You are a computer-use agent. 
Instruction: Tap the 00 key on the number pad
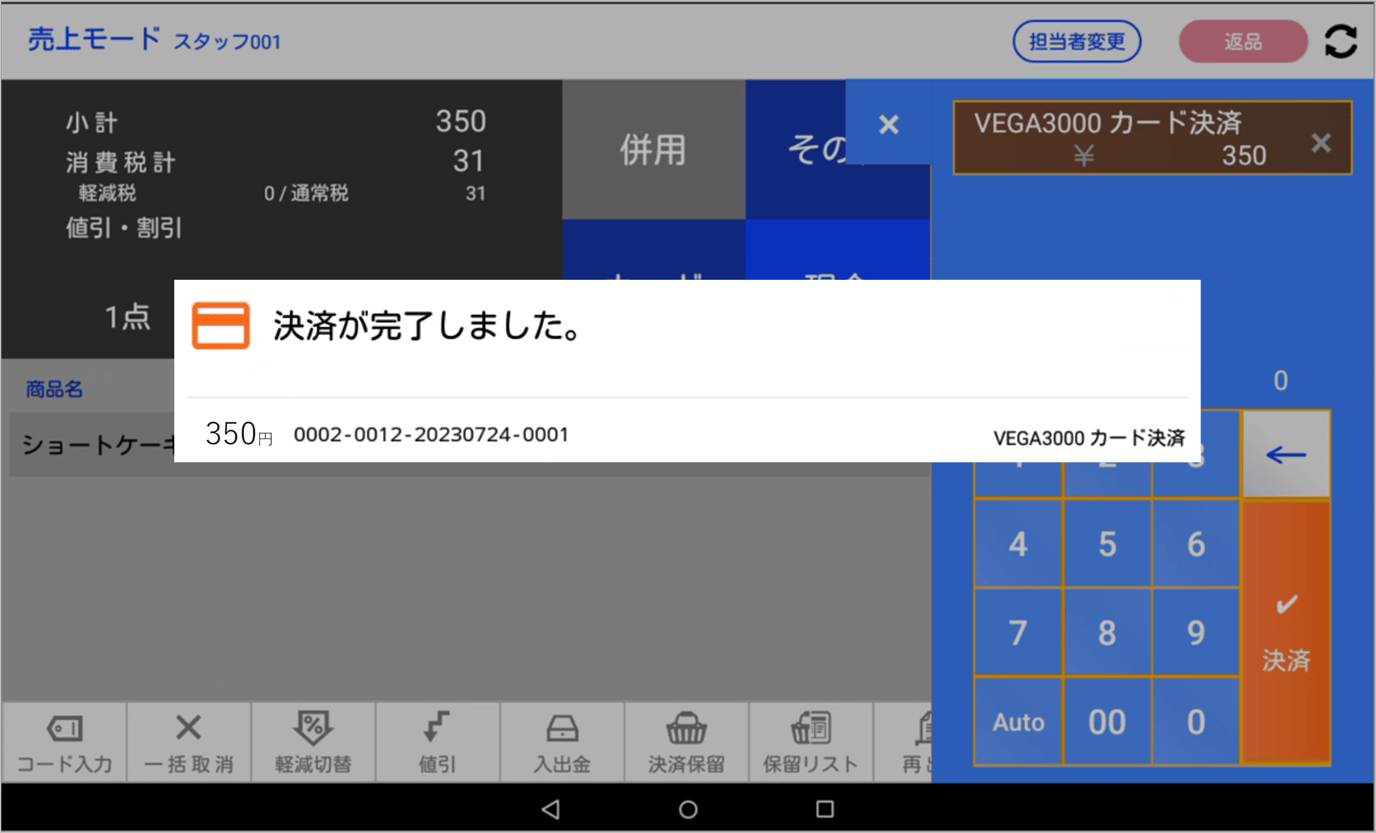[x=1107, y=720]
